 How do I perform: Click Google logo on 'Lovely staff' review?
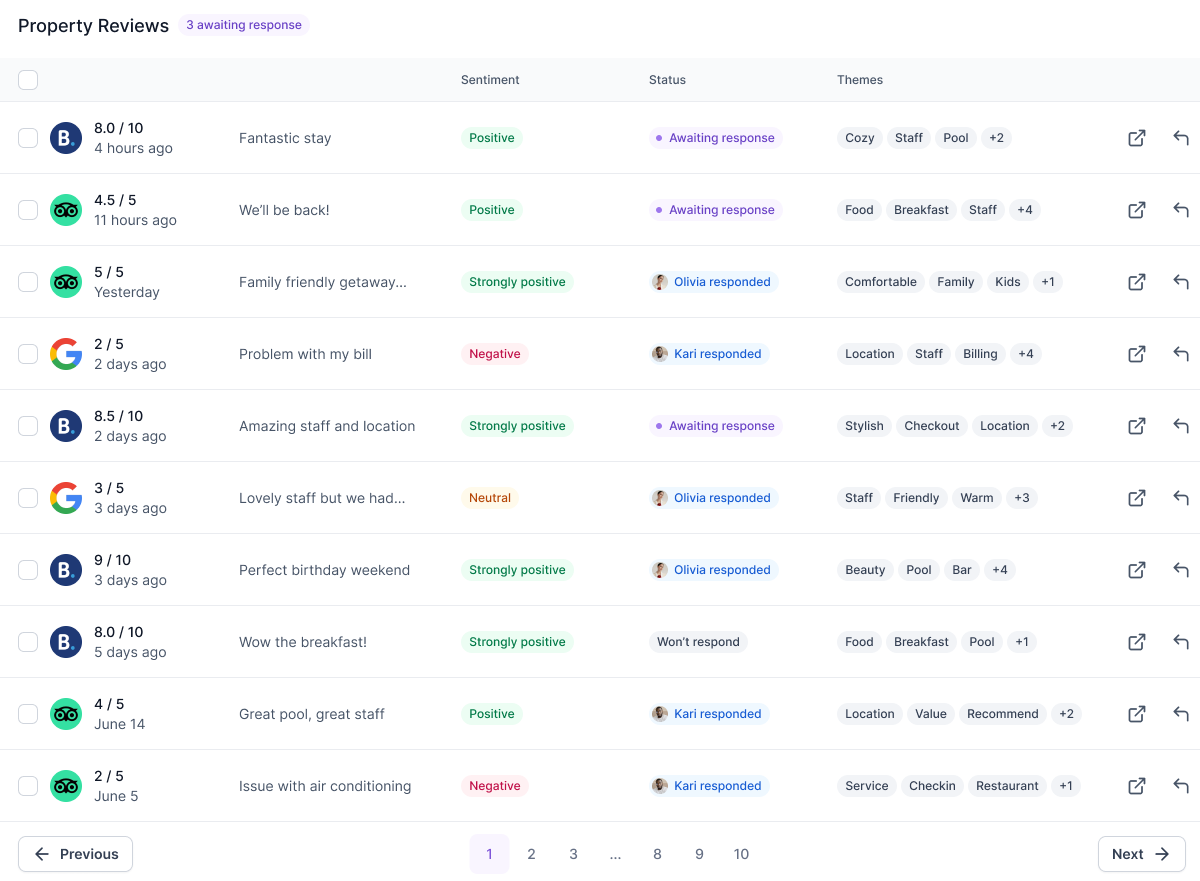[x=66, y=498]
